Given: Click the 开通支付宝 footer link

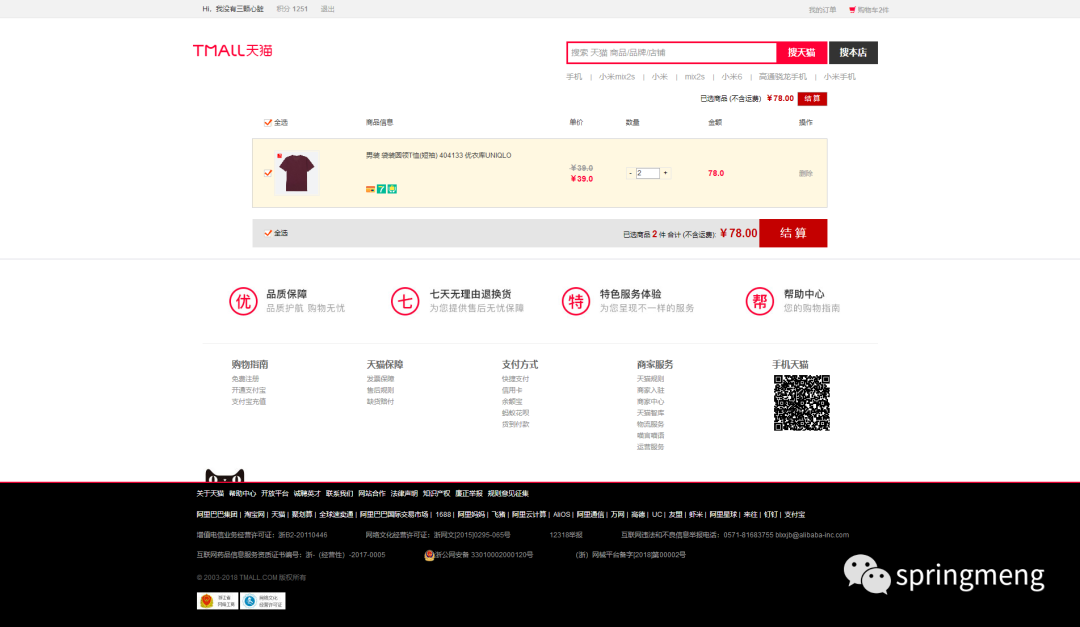Looking at the screenshot, I should pyautogui.click(x=249, y=390).
